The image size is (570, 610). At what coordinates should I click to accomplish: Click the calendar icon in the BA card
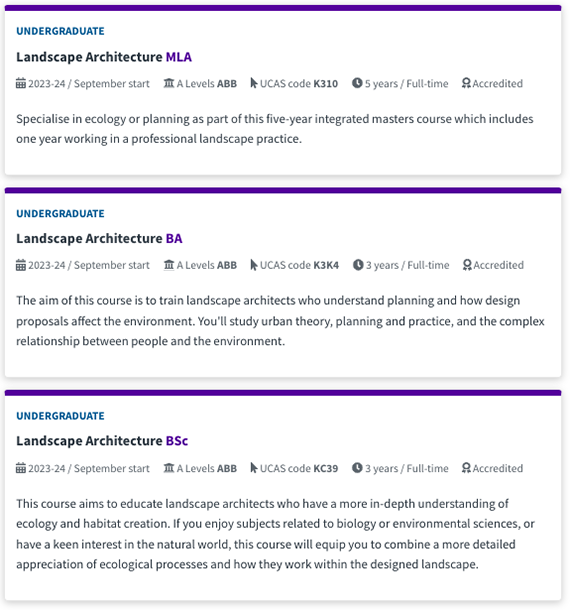tap(21, 265)
